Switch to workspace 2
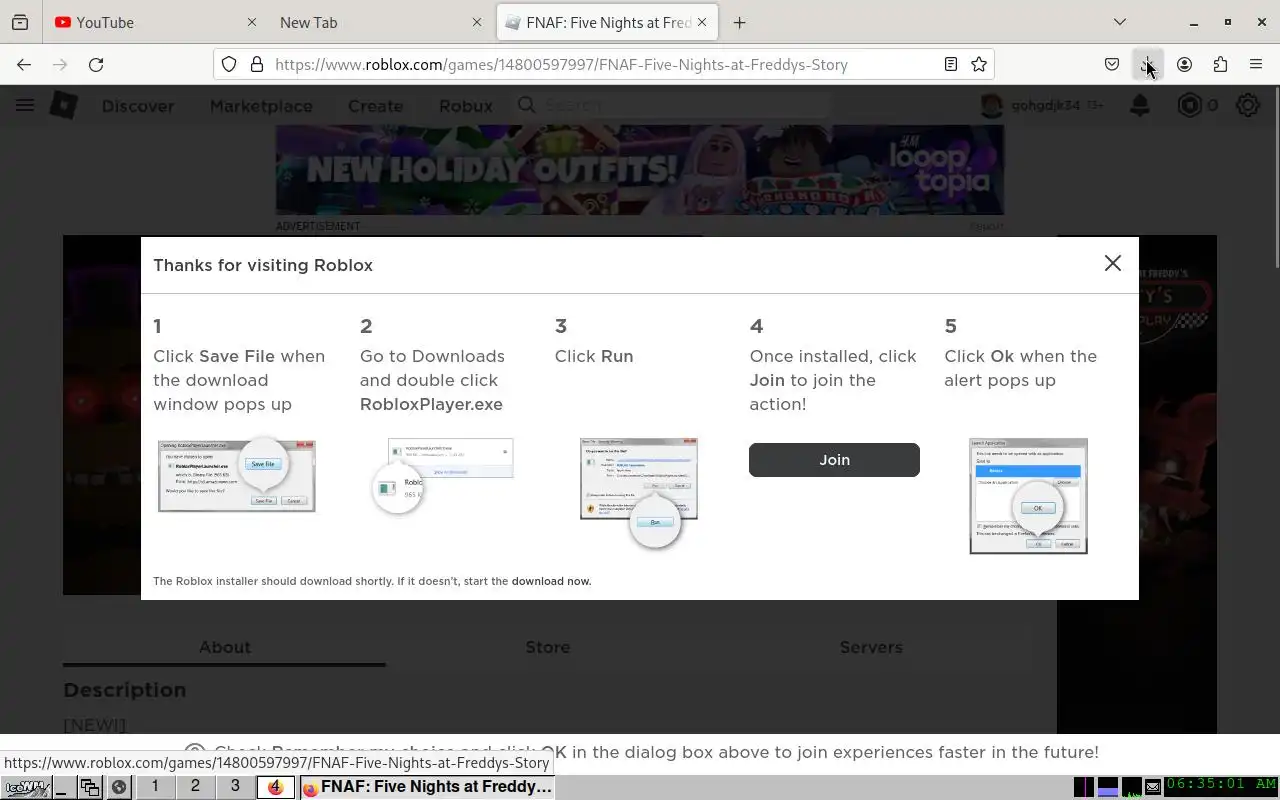 click(195, 787)
